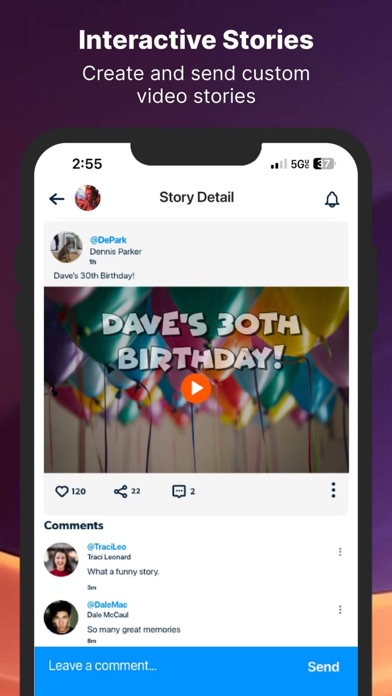
Task: Select comment "So many great memories"
Action: pos(134,629)
